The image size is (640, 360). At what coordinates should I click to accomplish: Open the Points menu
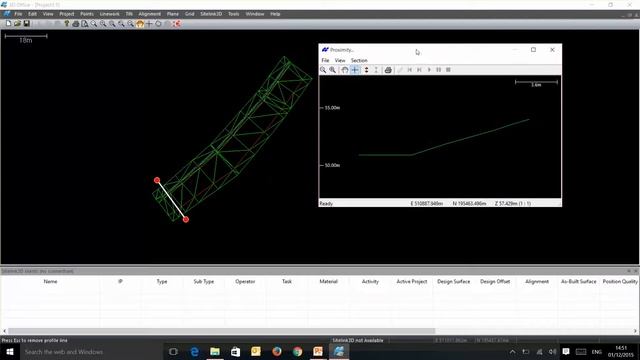click(x=87, y=14)
